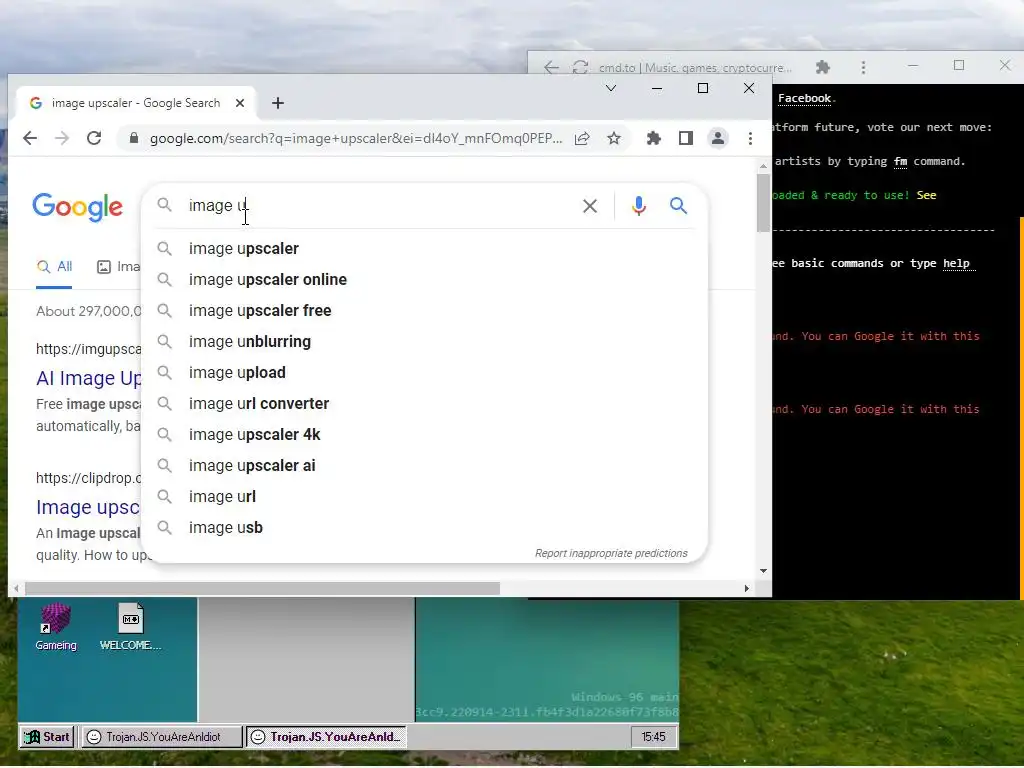Bookmark this page with the star icon
The height and width of the screenshot is (768, 1024).
coord(614,138)
